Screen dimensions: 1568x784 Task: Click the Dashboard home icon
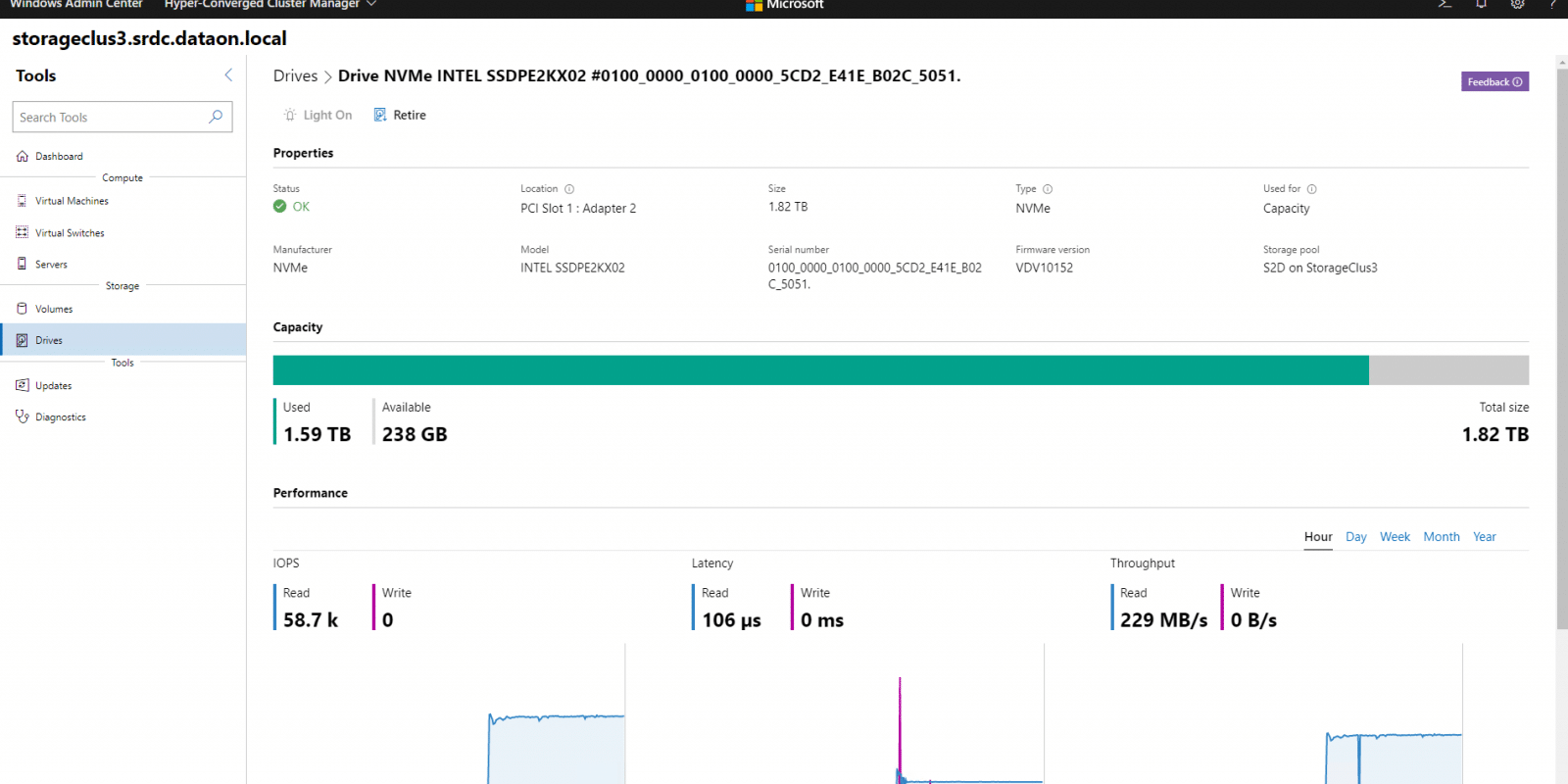[22, 156]
